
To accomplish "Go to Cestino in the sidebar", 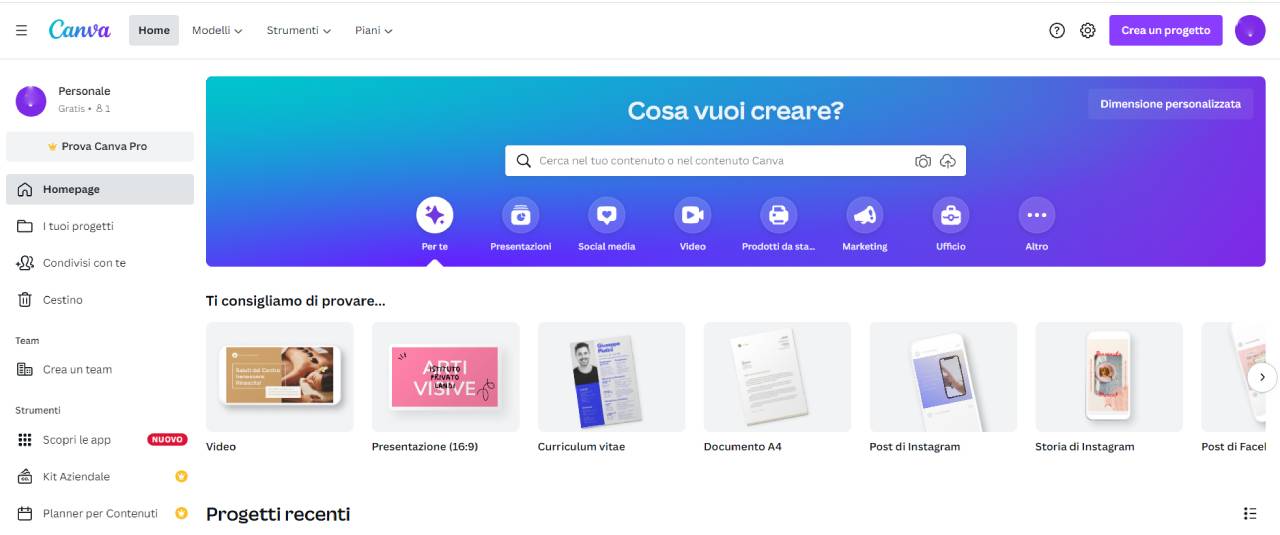I will 62,300.
